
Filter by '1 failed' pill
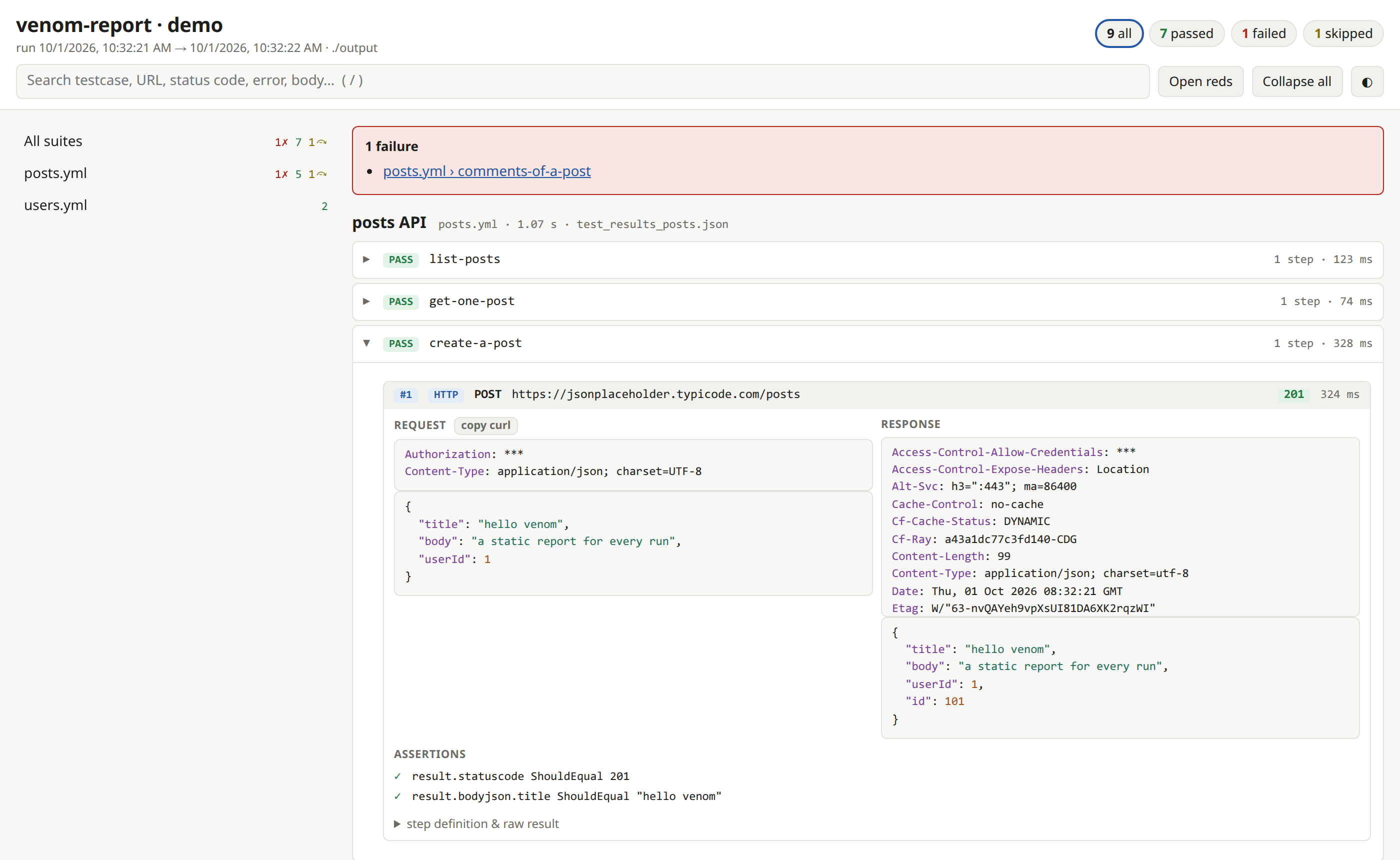(x=1263, y=33)
